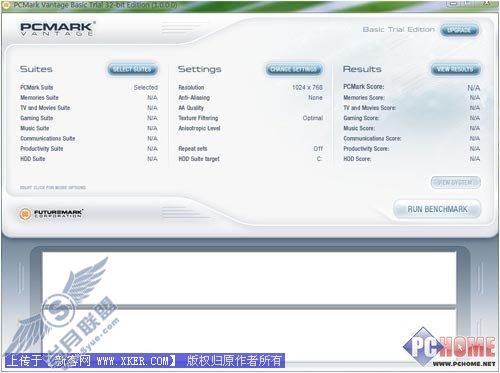Click the Communications Score label
The image size is (500, 373).
(x=372, y=138)
